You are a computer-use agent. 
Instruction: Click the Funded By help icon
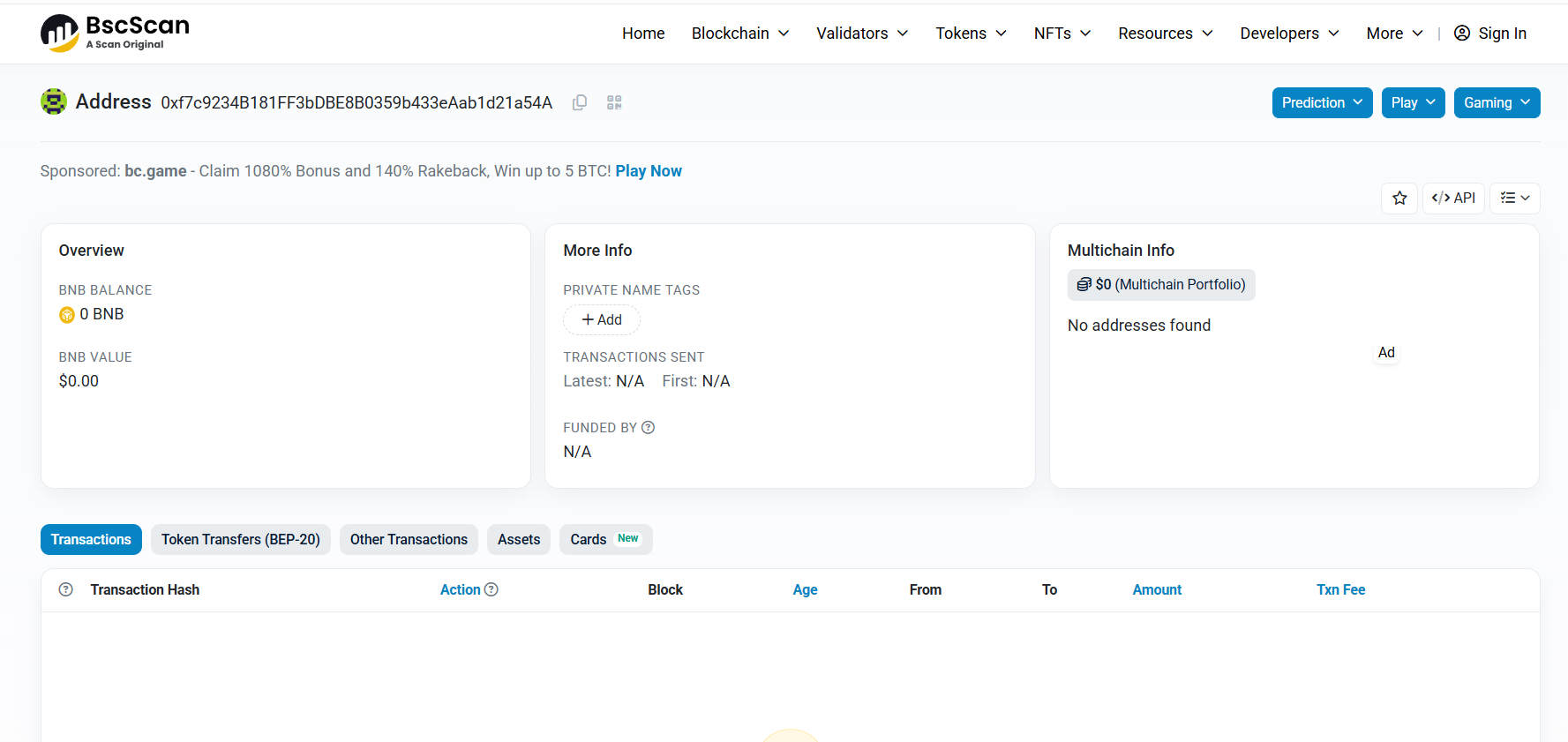pyautogui.click(x=648, y=428)
